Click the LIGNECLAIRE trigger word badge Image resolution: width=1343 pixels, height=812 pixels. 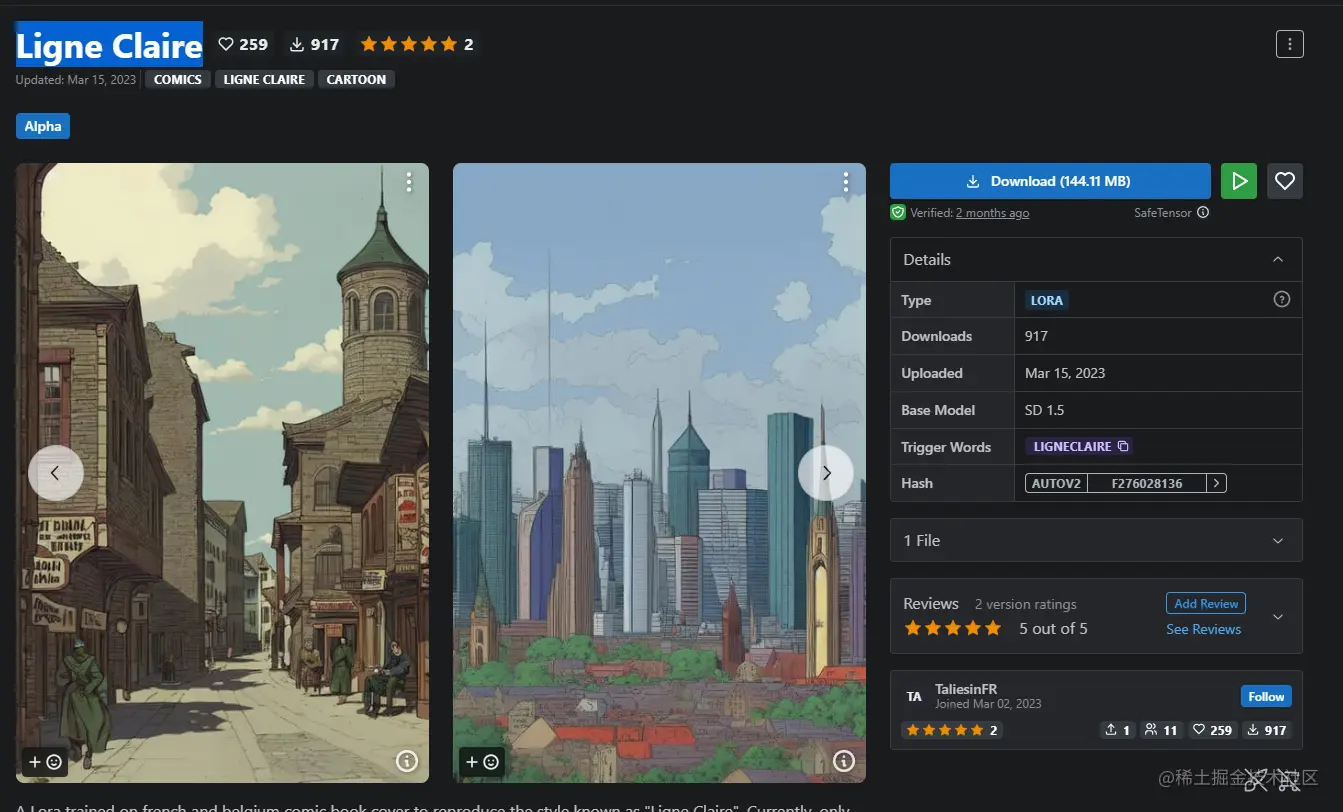pos(1079,446)
